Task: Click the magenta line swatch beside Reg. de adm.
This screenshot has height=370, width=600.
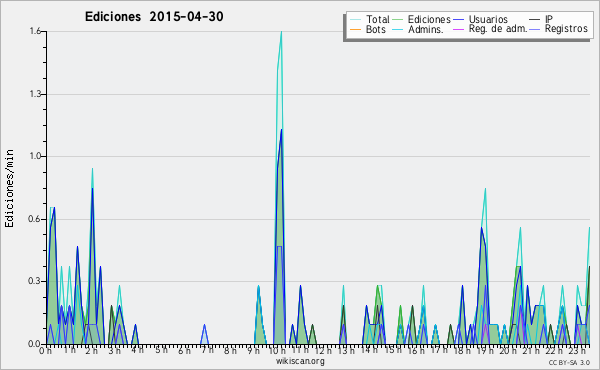Action: 458,29
